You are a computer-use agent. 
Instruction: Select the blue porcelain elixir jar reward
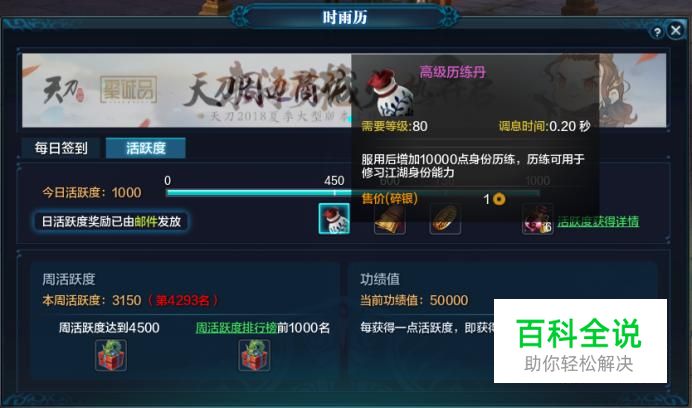tap(334, 219)
